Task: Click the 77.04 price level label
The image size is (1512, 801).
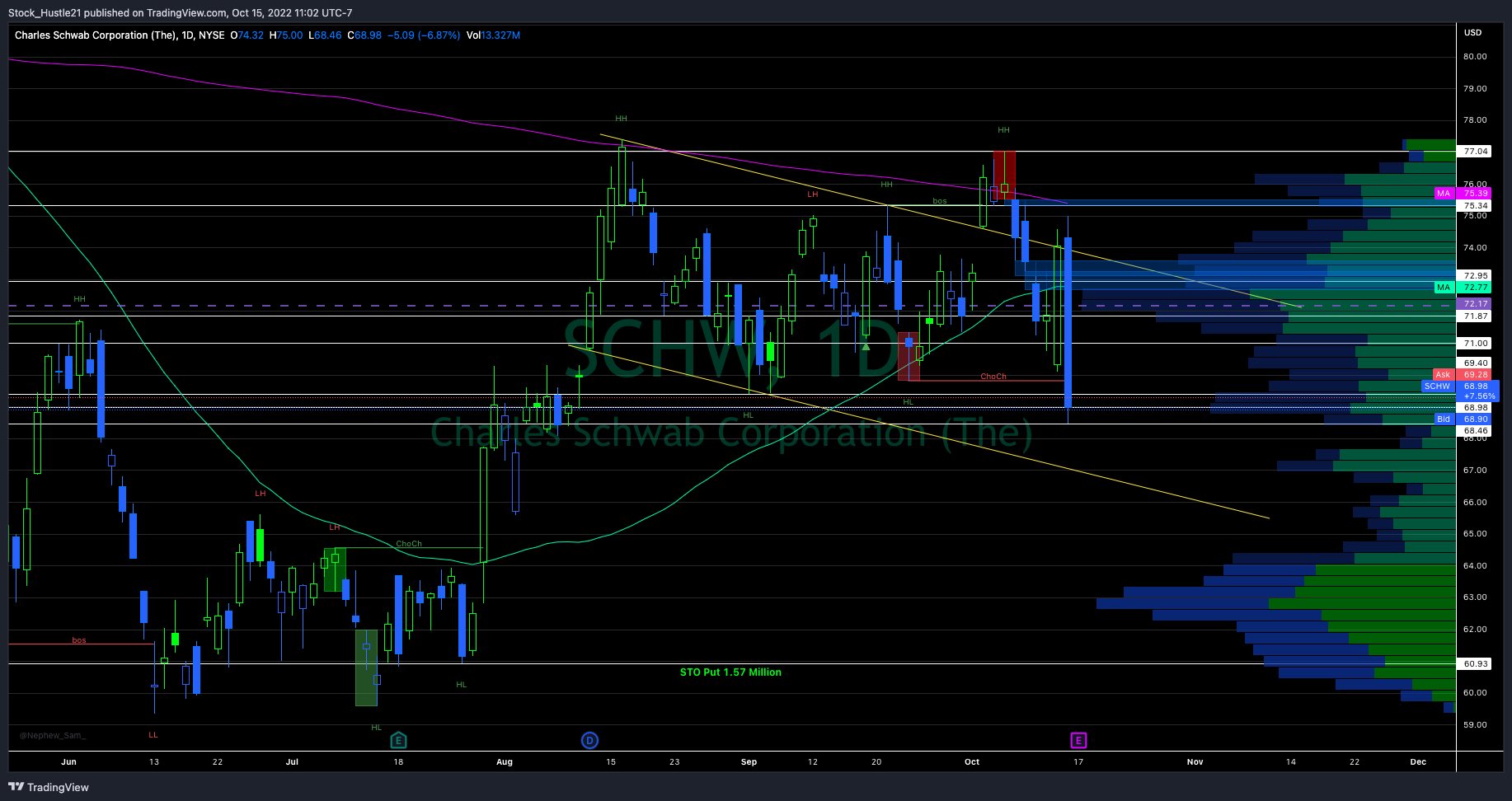Action: point(1474,152)
